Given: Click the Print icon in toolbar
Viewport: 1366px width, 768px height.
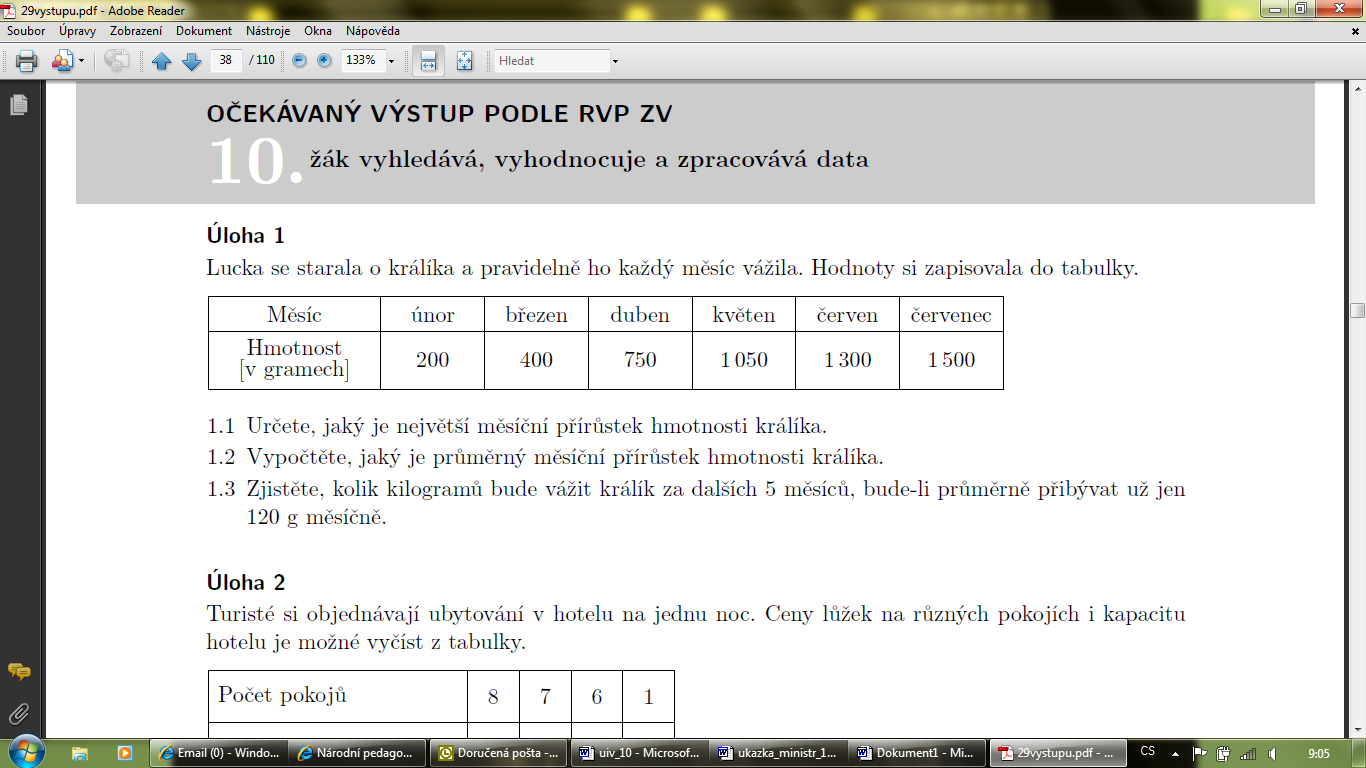Looking at the screenshot, I should (26, 61).
